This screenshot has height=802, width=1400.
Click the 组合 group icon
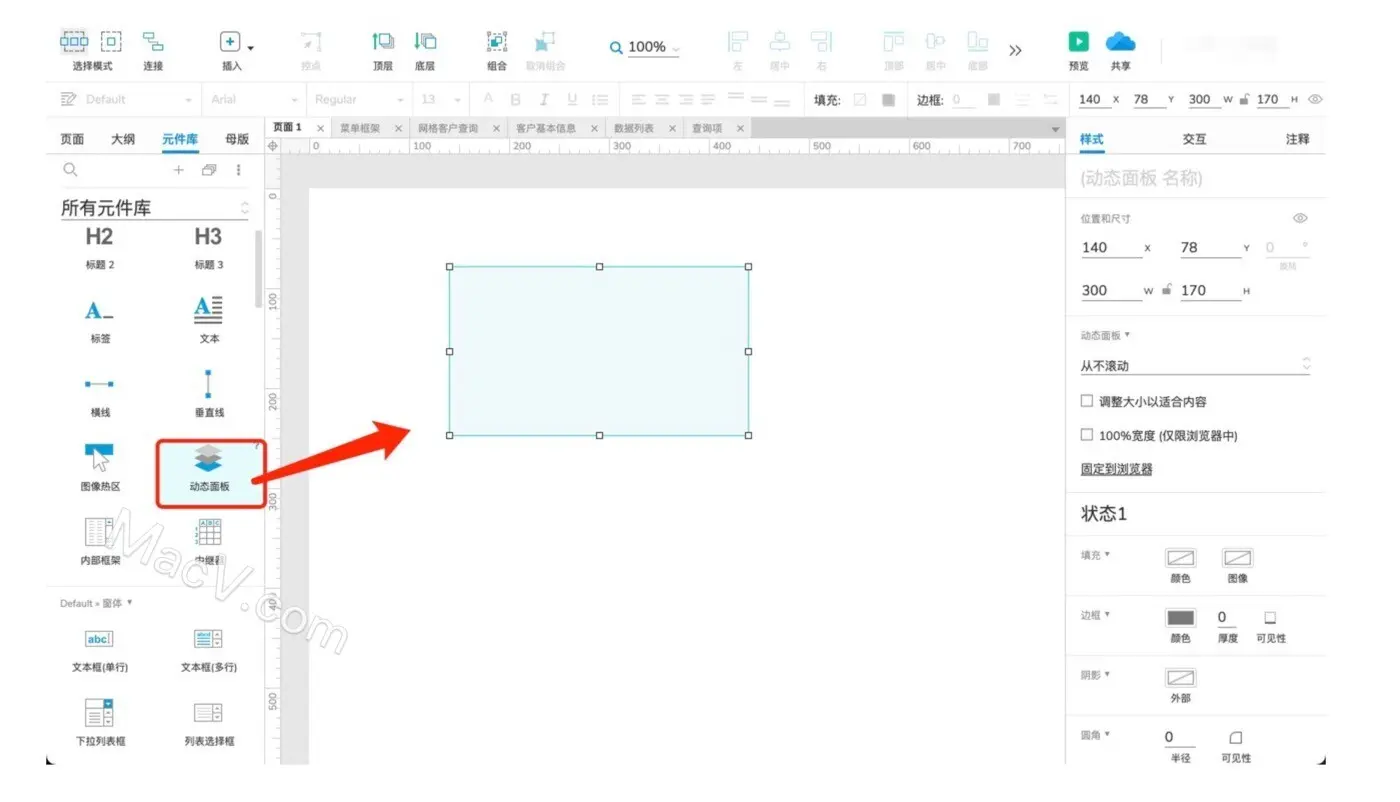[x=497, y=42]
